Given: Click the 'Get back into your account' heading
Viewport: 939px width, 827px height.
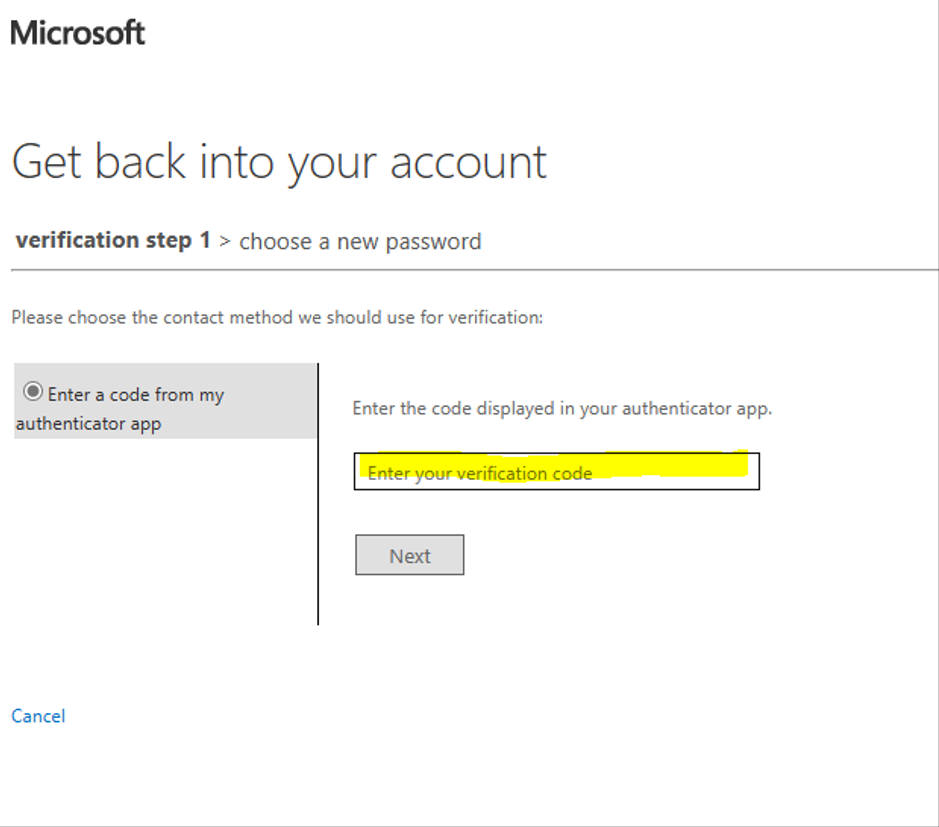Looking at the screenshot, I should pos(279,163).
